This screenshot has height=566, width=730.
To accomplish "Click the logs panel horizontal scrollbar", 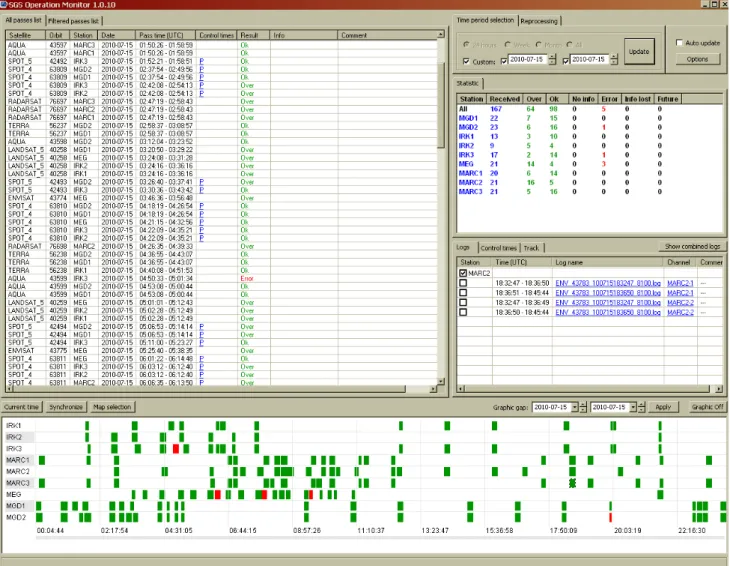I will [x=589, y=389].
